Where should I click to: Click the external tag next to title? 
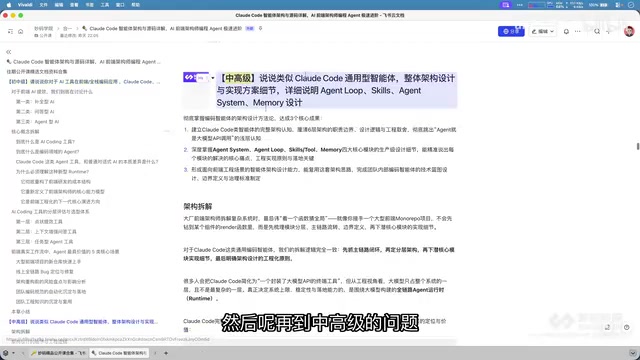[x=249, y=29]
